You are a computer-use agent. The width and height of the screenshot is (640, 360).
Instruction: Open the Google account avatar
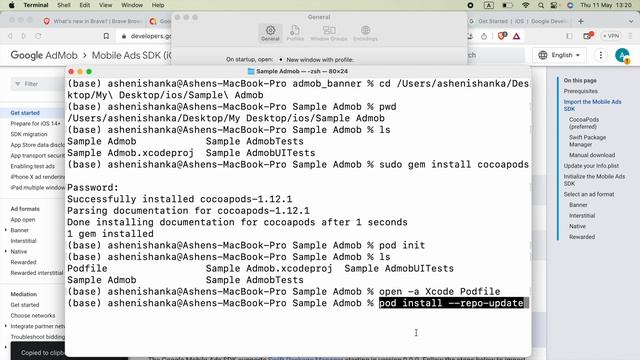point(622,55)
